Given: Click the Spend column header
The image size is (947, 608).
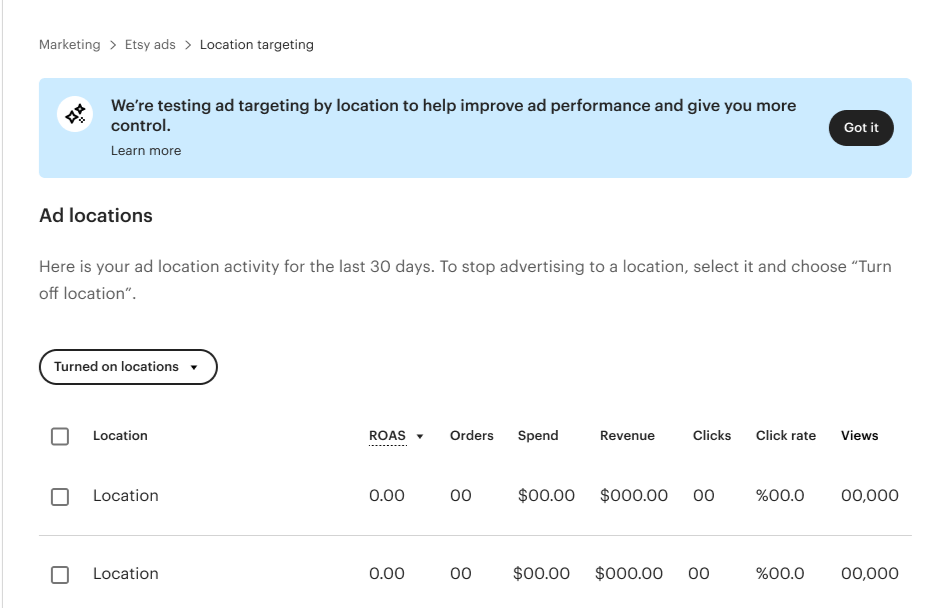Looking at the screenshot, I should coord(538,436).
